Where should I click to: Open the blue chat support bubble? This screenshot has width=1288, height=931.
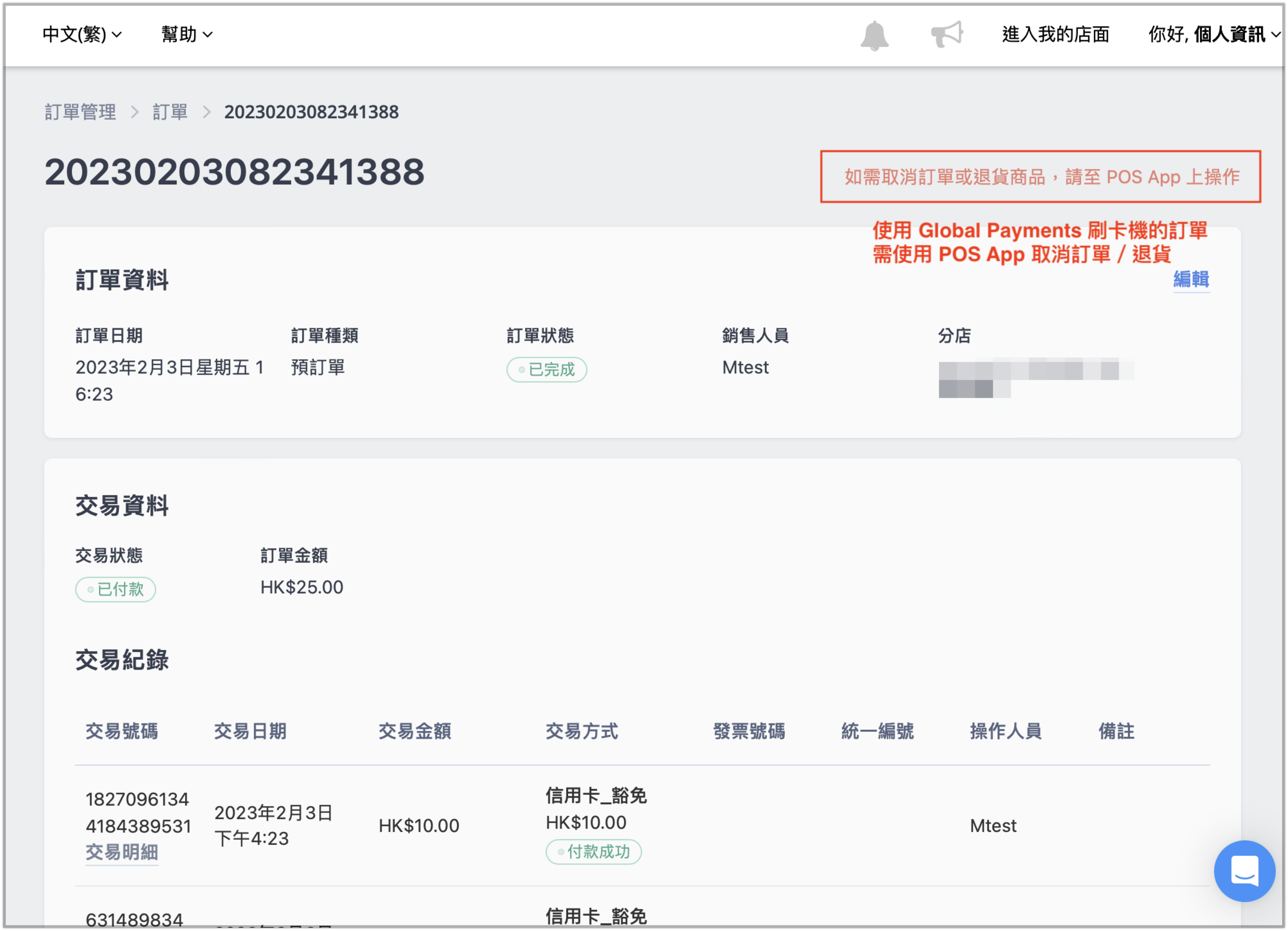coord(1244,871)
